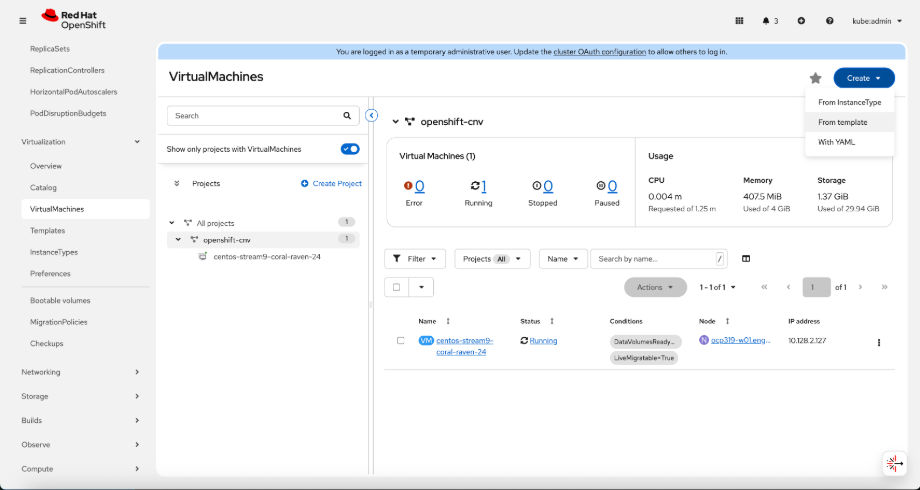The width and height of the screenshot is (920, 490).
Task: Open the ocp319-w01 node link
Action: click(740, 340)
